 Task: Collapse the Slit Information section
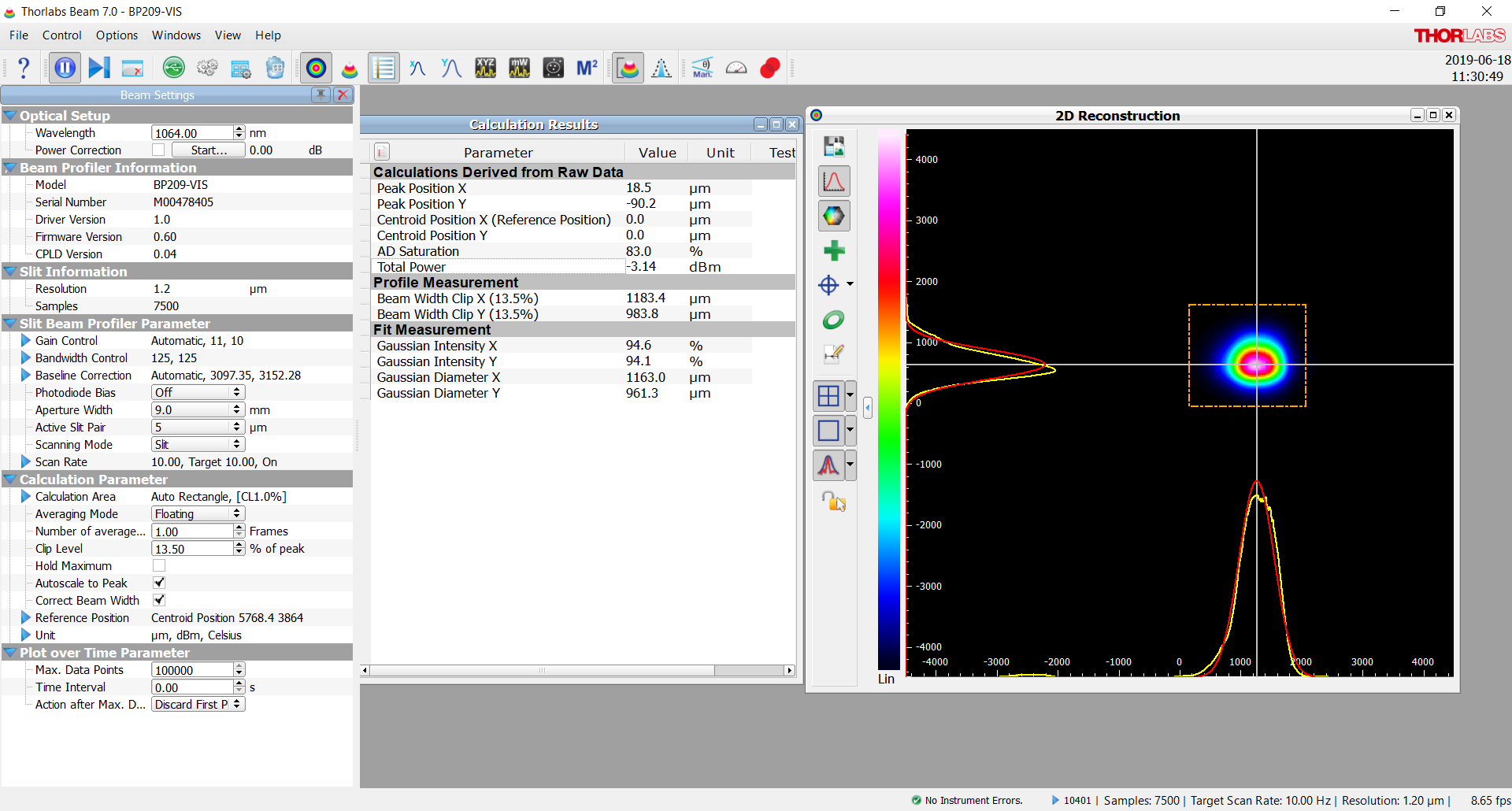(10, 272)
